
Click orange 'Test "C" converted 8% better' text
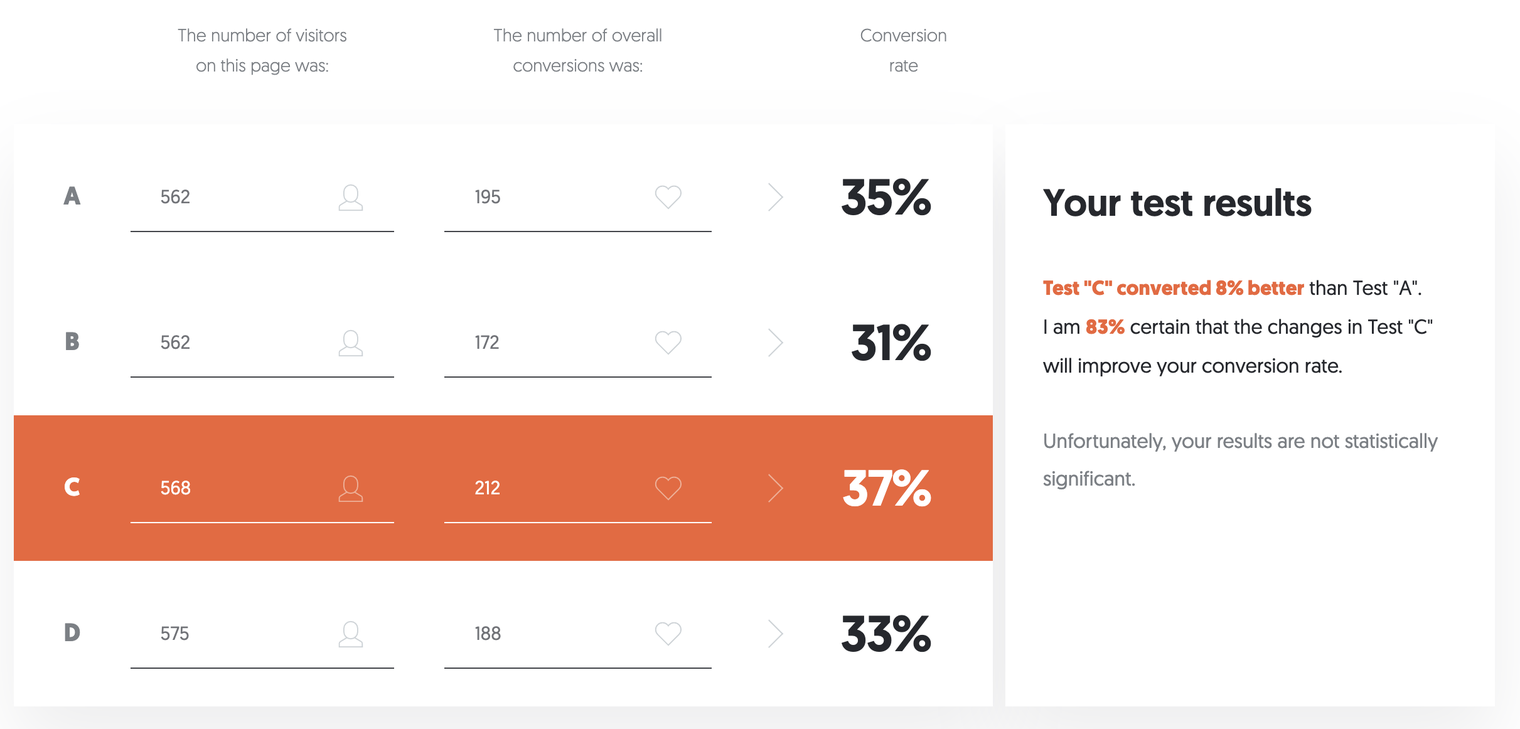coord(1172,288)
